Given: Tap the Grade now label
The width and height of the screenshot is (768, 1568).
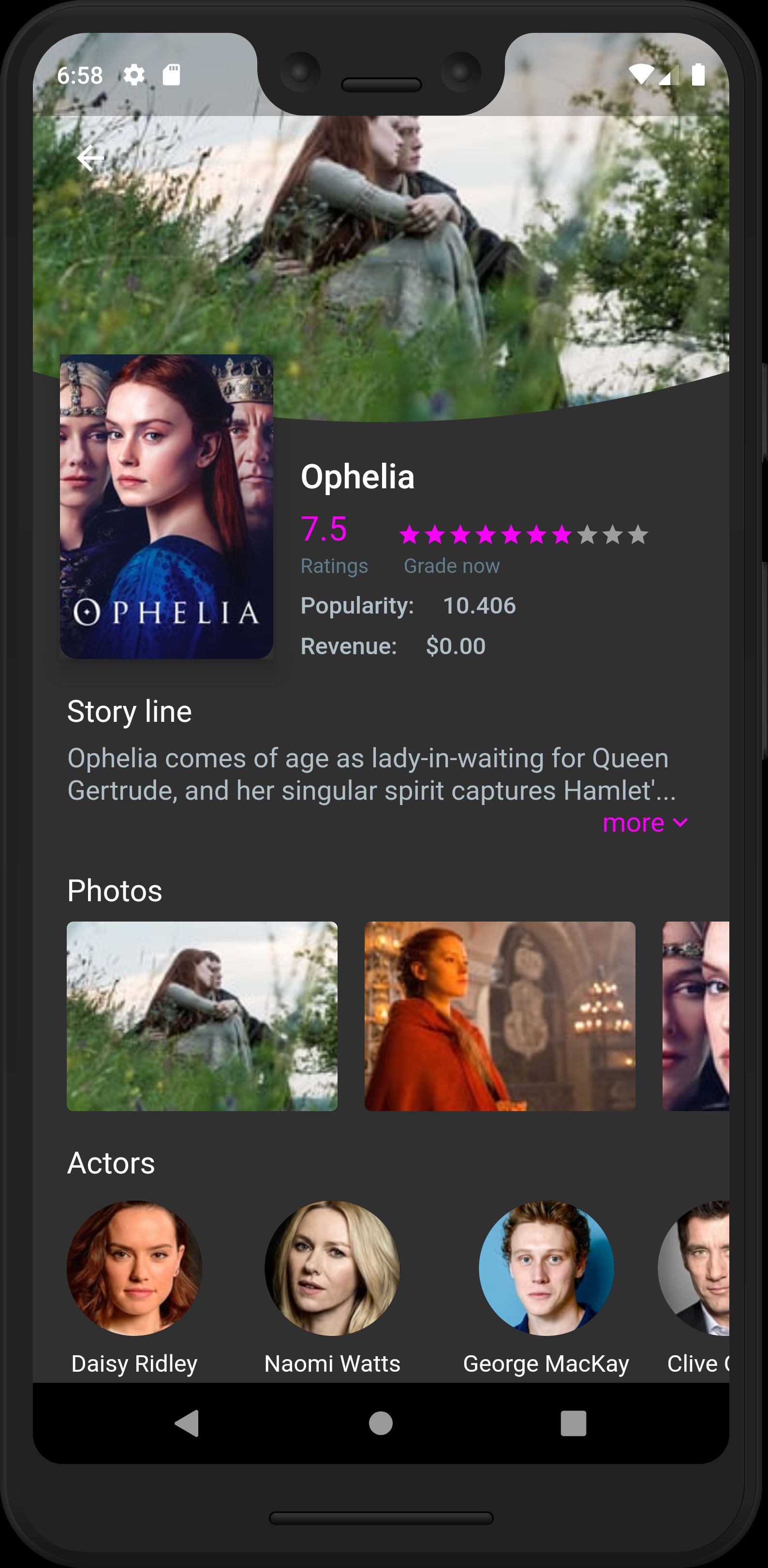Looking at the screenshot, I should pos(451,566).
